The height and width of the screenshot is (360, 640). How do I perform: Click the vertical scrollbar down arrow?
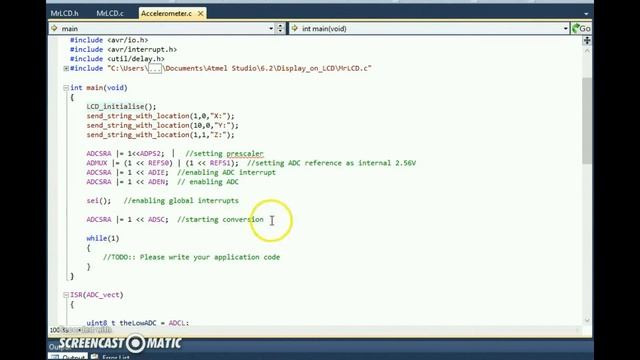pos(587,320)
